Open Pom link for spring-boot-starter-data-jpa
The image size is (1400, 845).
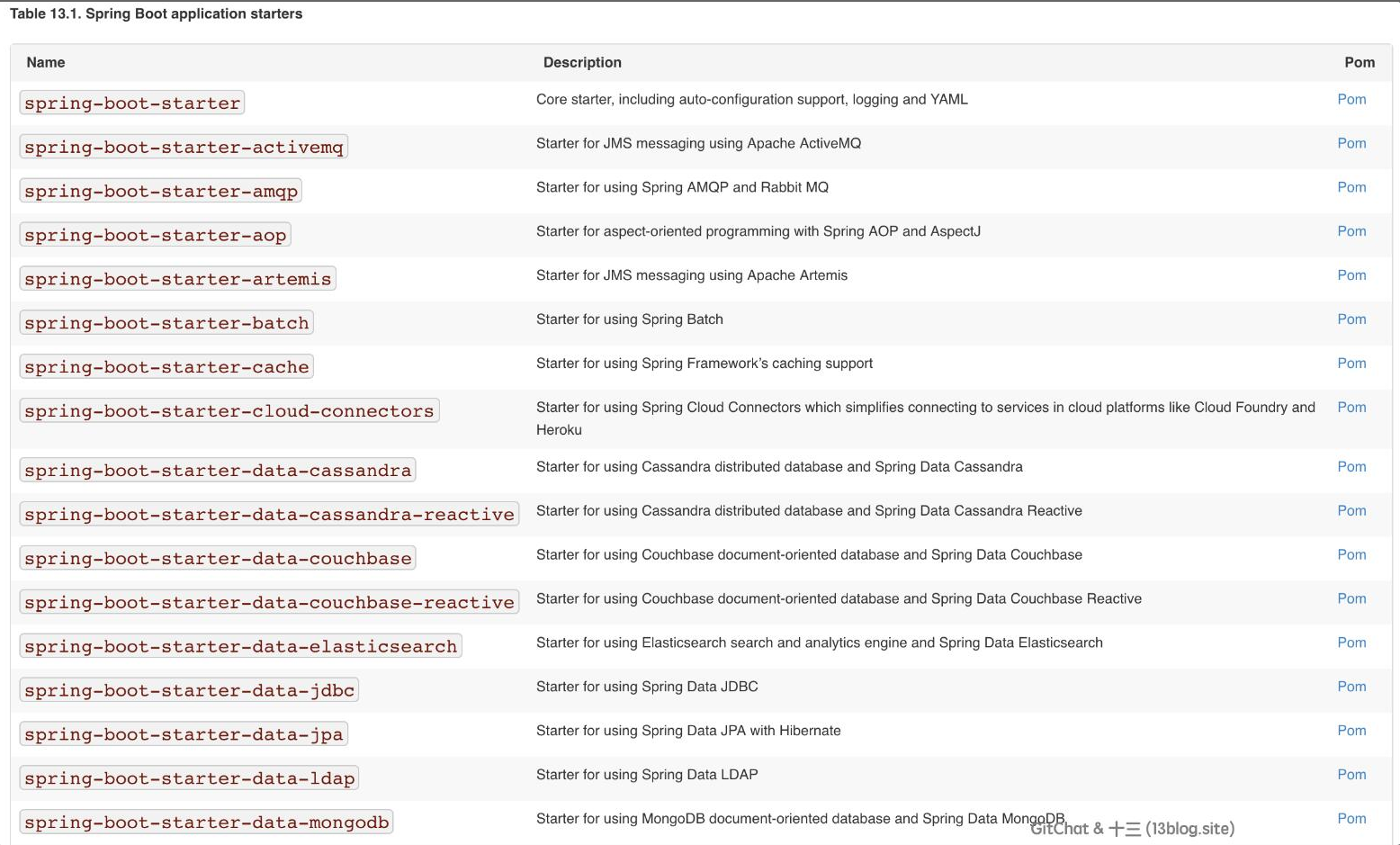pyautogui.click(x=1351, y=732)
